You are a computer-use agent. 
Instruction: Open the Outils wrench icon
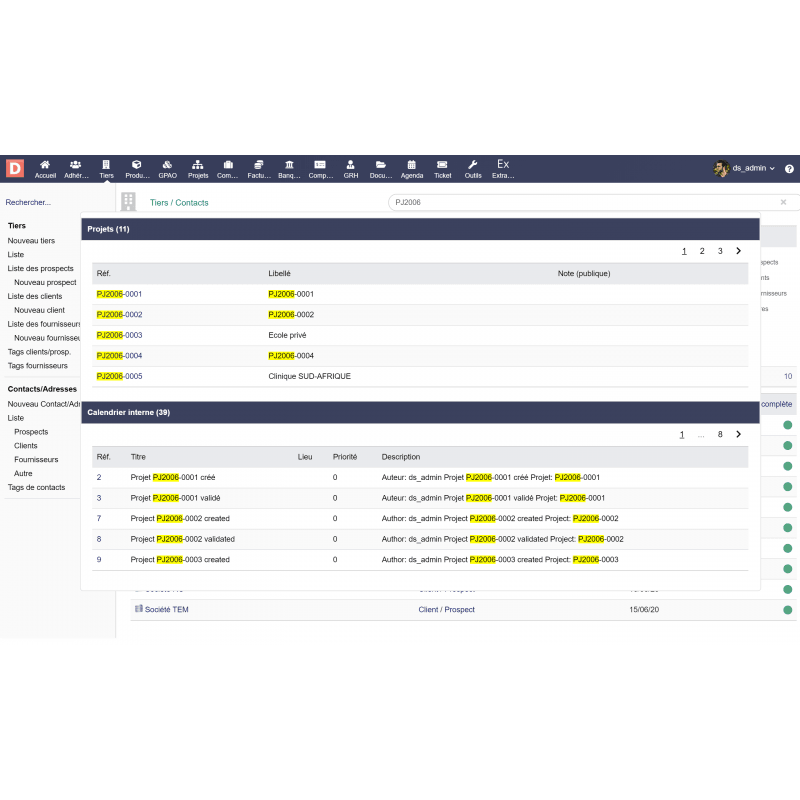coord(473,168)
